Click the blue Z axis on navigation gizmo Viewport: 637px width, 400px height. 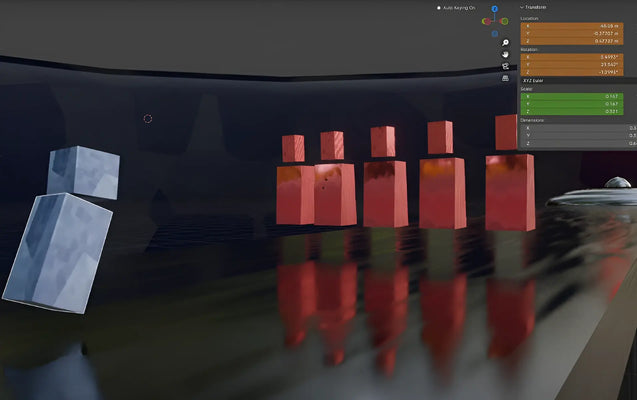pos(495,8)
